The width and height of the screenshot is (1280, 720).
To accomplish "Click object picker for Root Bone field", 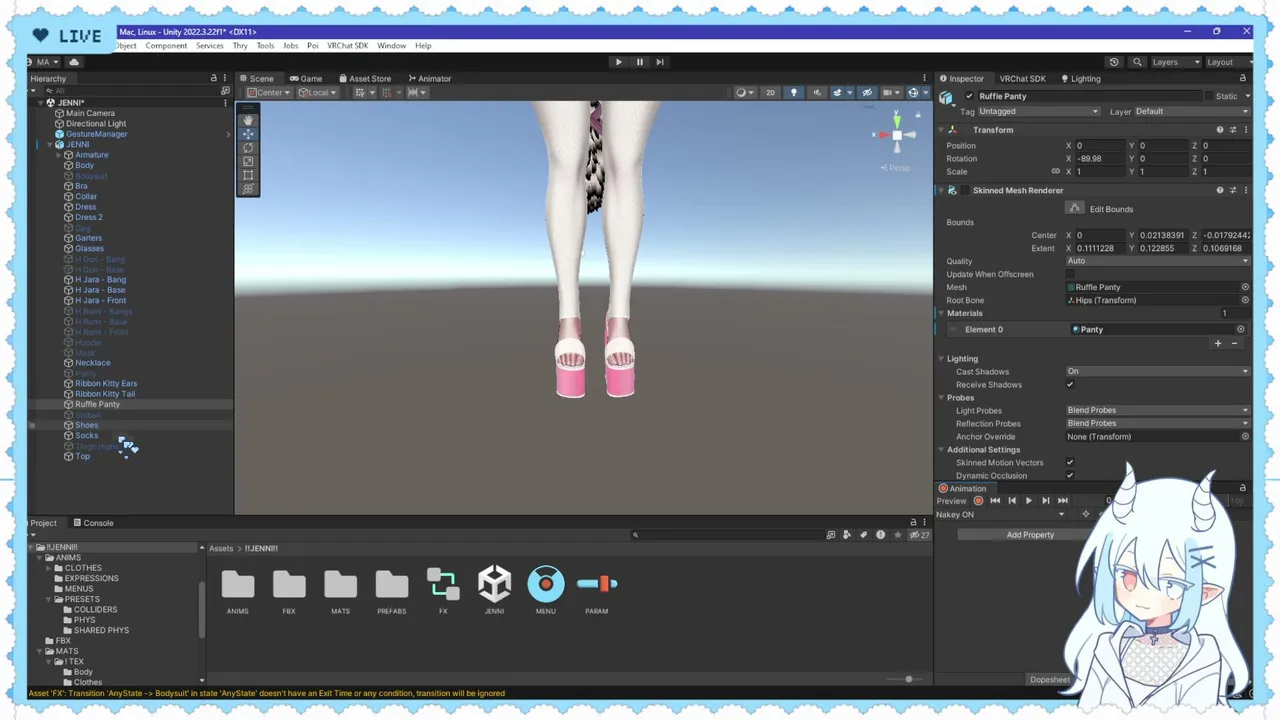I will pos(1245,300).
